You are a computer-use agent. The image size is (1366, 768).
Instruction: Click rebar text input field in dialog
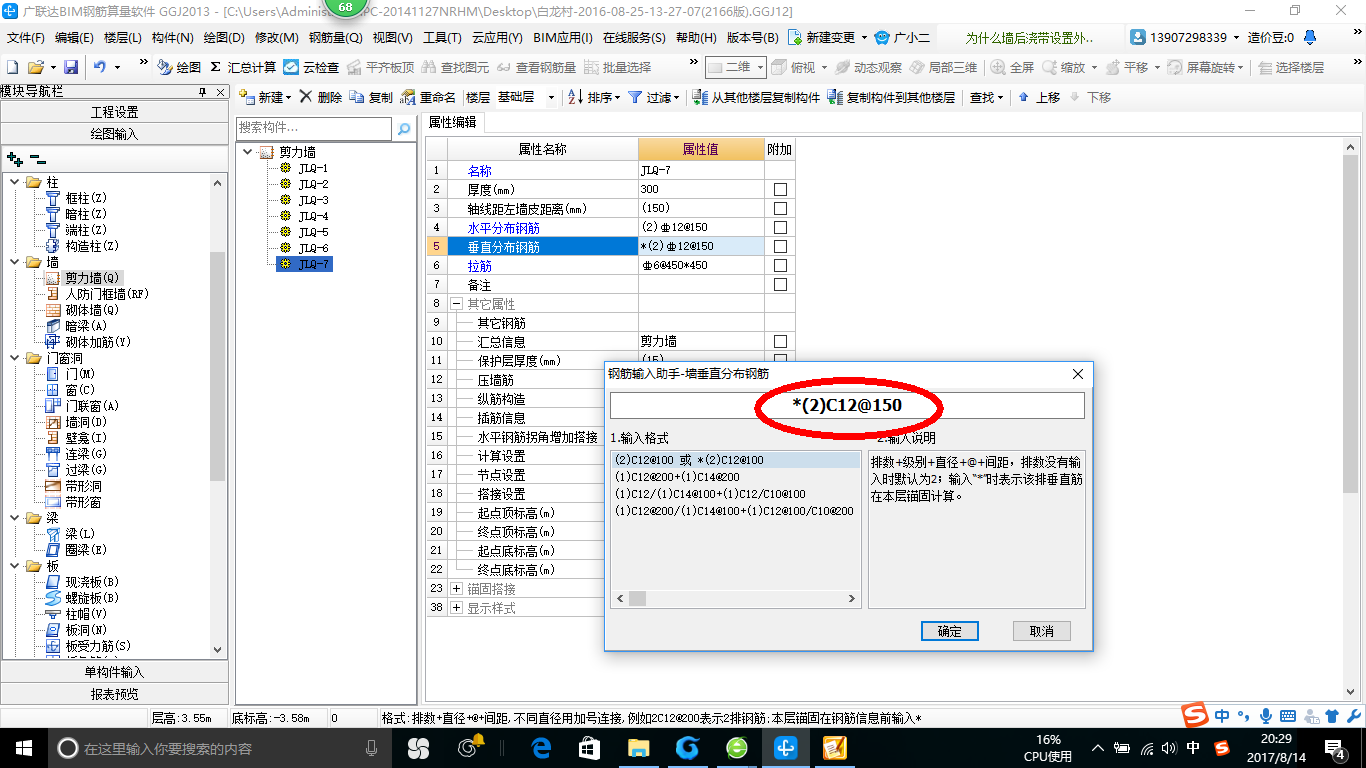(847, 405)
